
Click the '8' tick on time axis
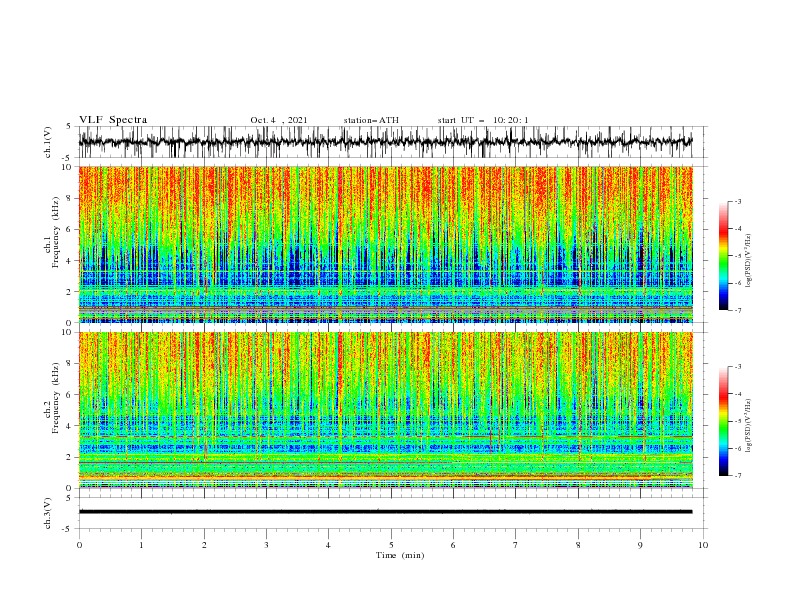tap(578, 545)
